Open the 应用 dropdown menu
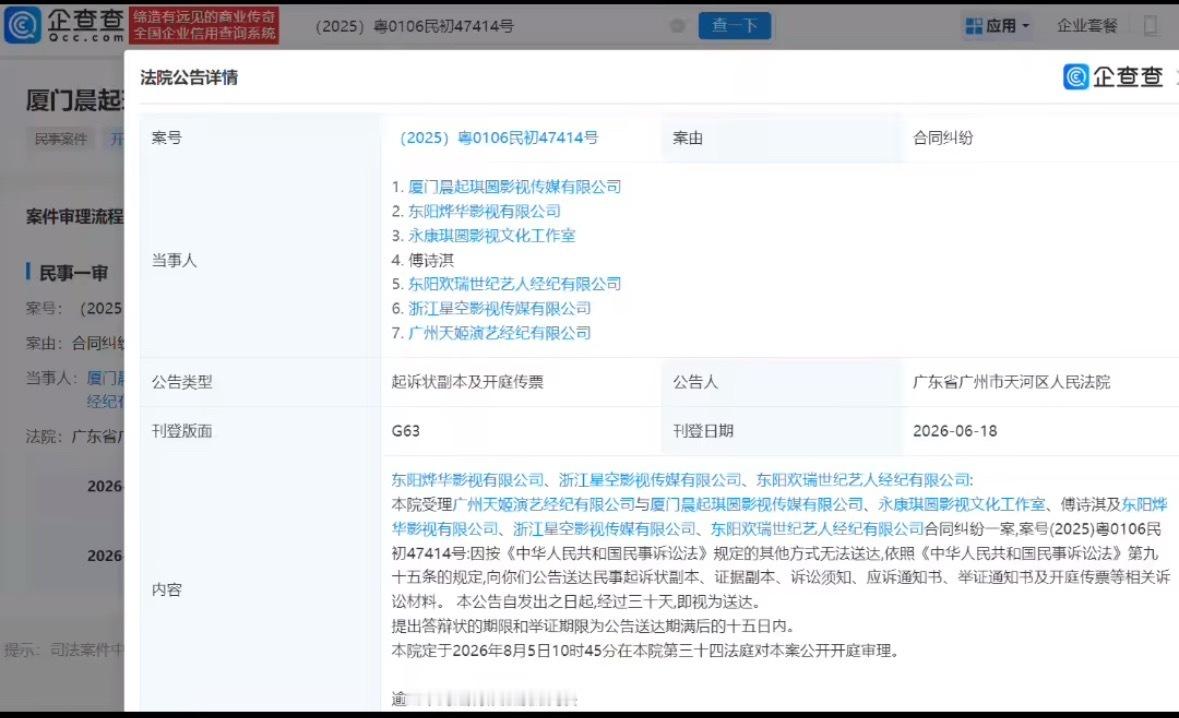The width and height of the screenshot is (1179, 718). 997,26
